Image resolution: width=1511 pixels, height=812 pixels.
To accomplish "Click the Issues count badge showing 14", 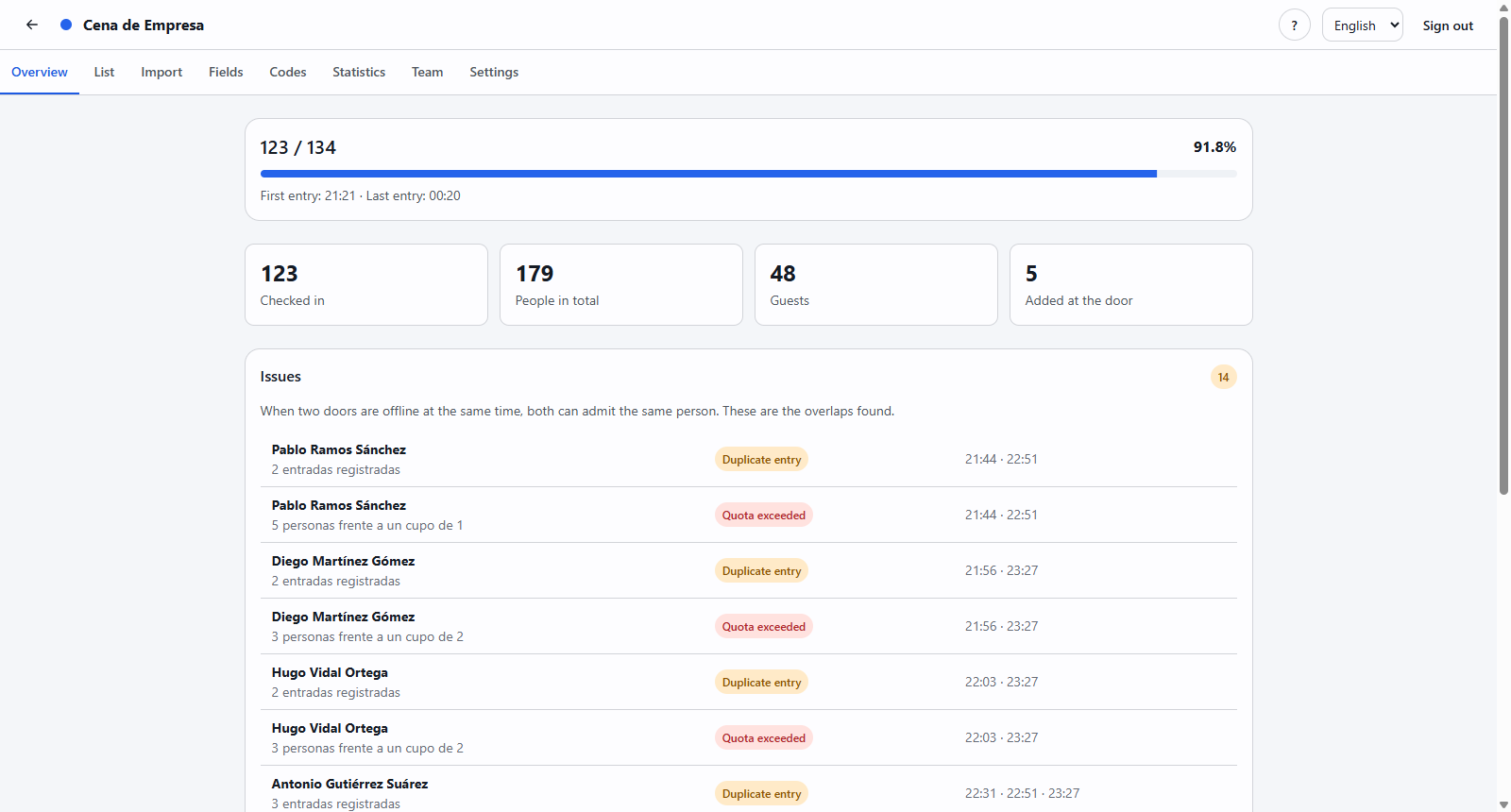I will (x=1223, y=377).
